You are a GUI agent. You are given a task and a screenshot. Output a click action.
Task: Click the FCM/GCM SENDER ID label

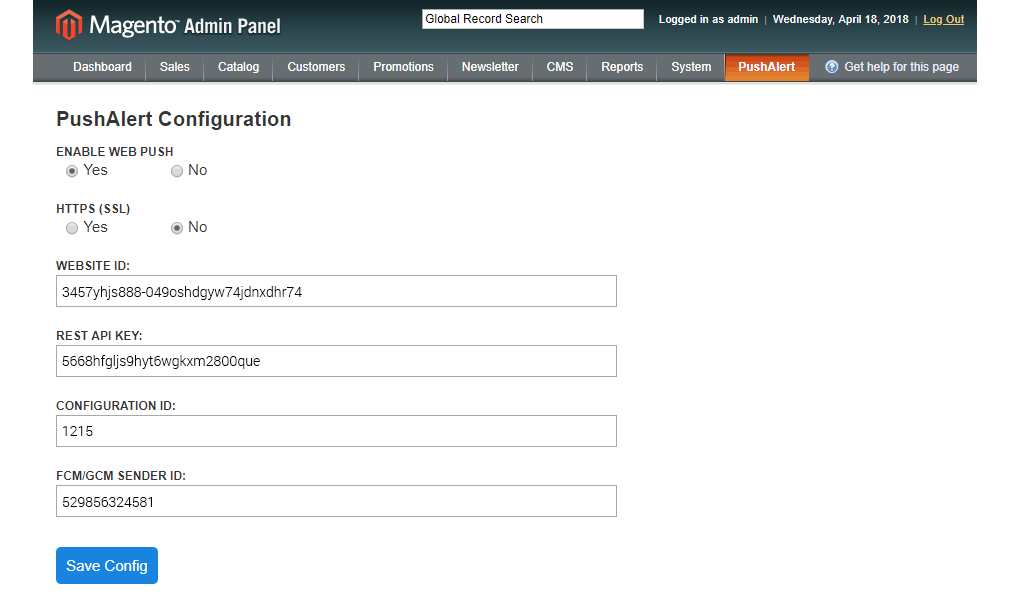click(x=121, y=476)
